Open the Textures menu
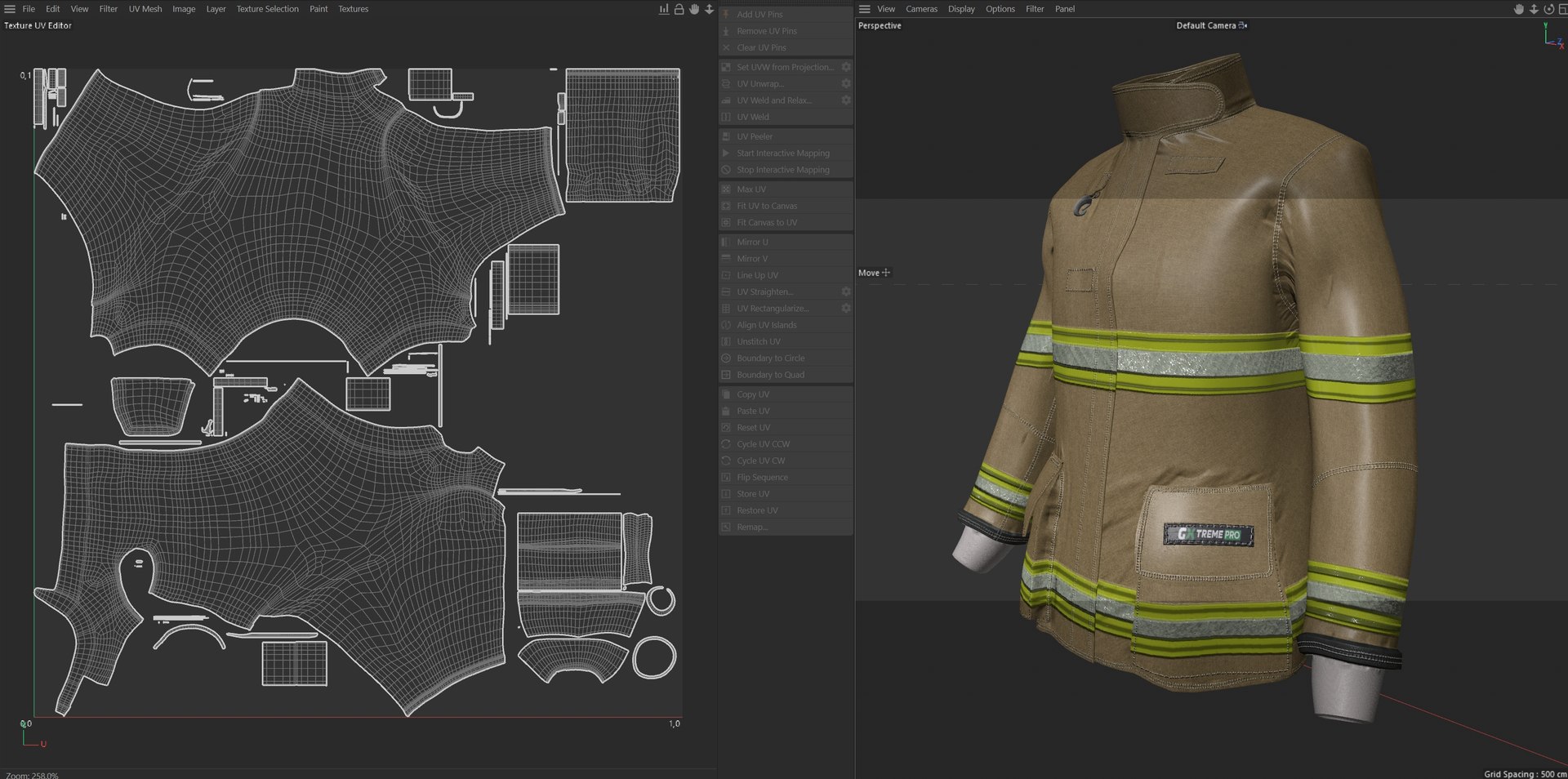Viewport: 1568px width, 779px height. [354, 9]
